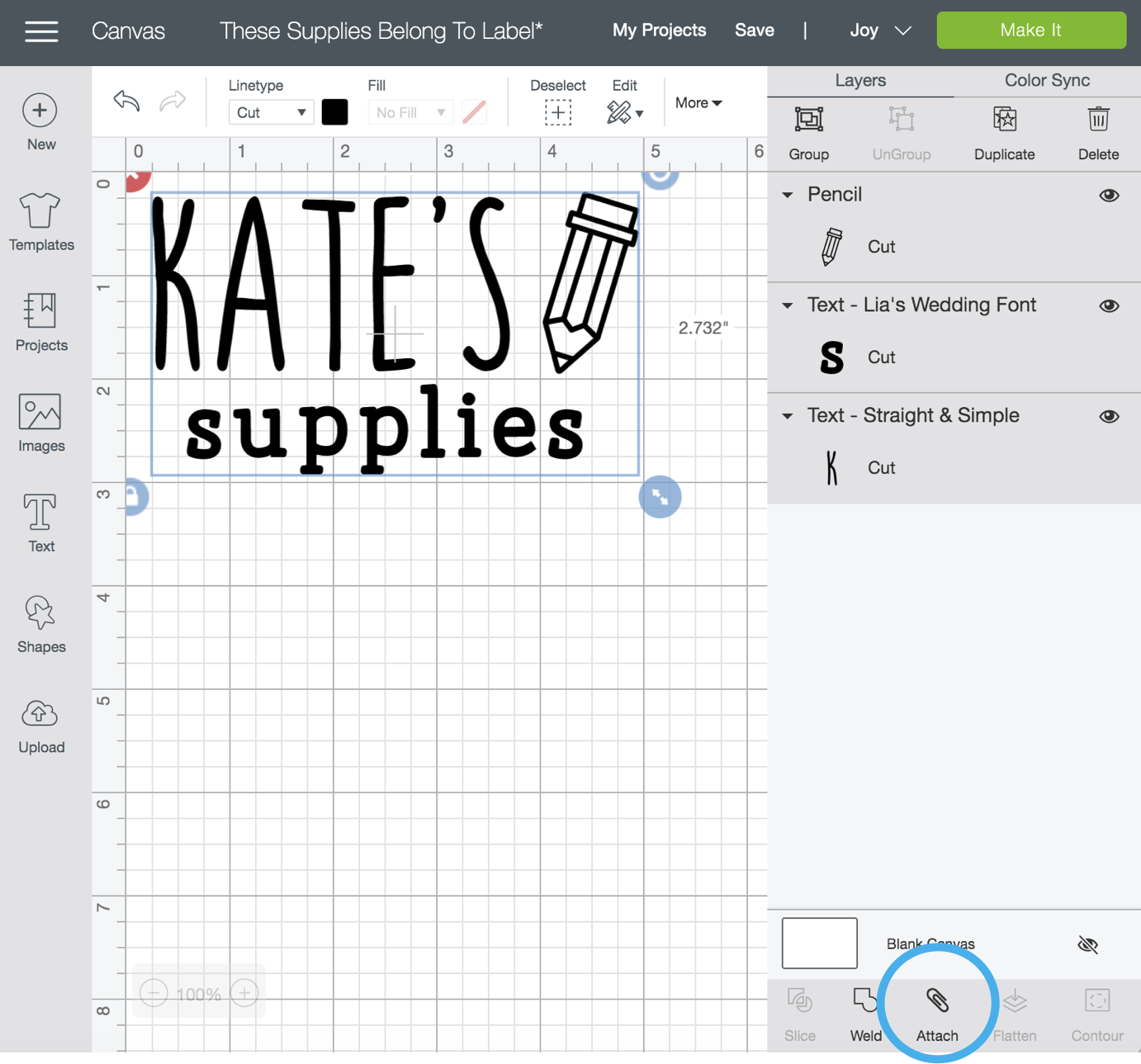1141x1064 pixels.
Task: Hide the Lia's Wedding Font text layer
Action: (x=1109, y=306)
